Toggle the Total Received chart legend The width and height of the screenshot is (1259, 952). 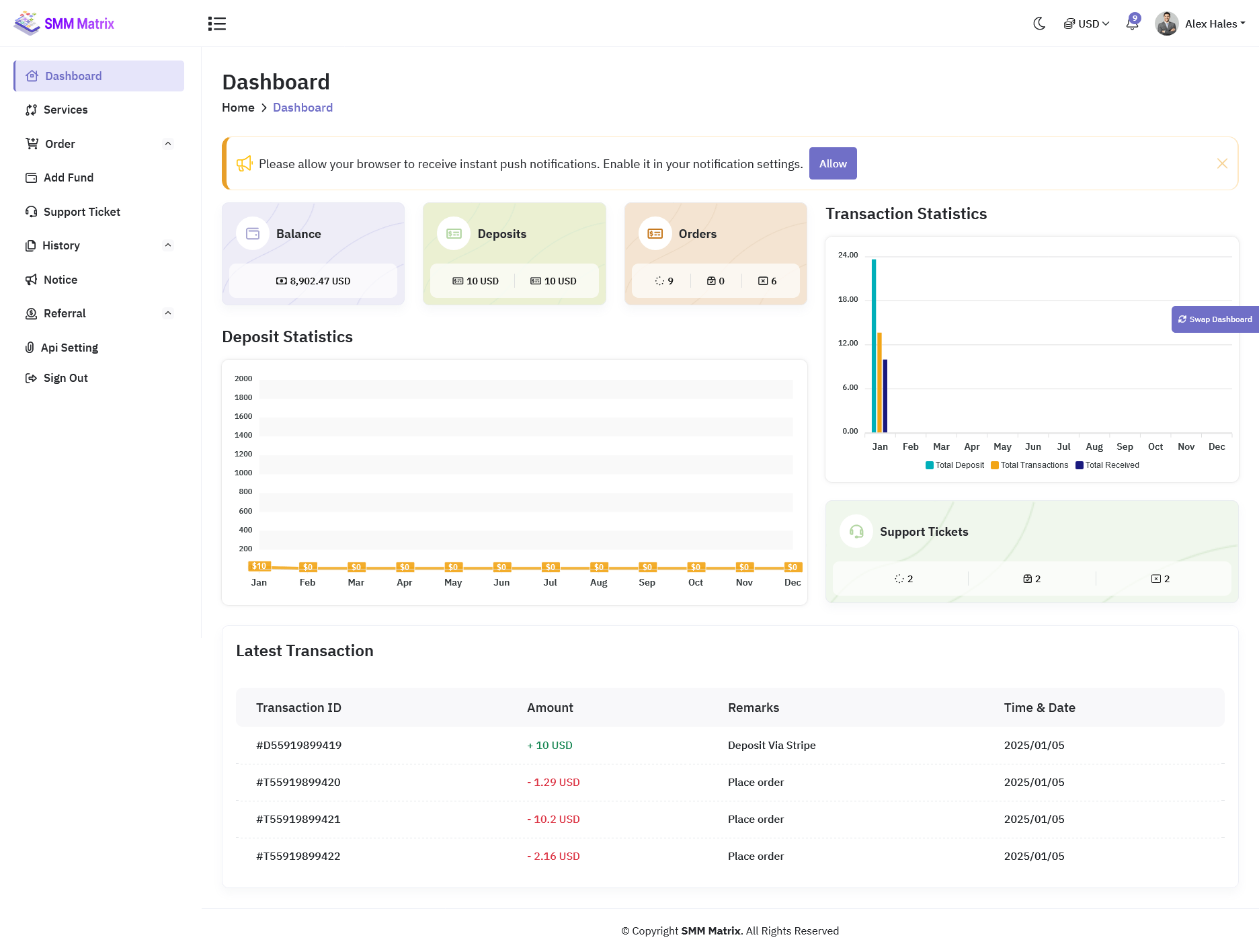[x=1111, y=465]
